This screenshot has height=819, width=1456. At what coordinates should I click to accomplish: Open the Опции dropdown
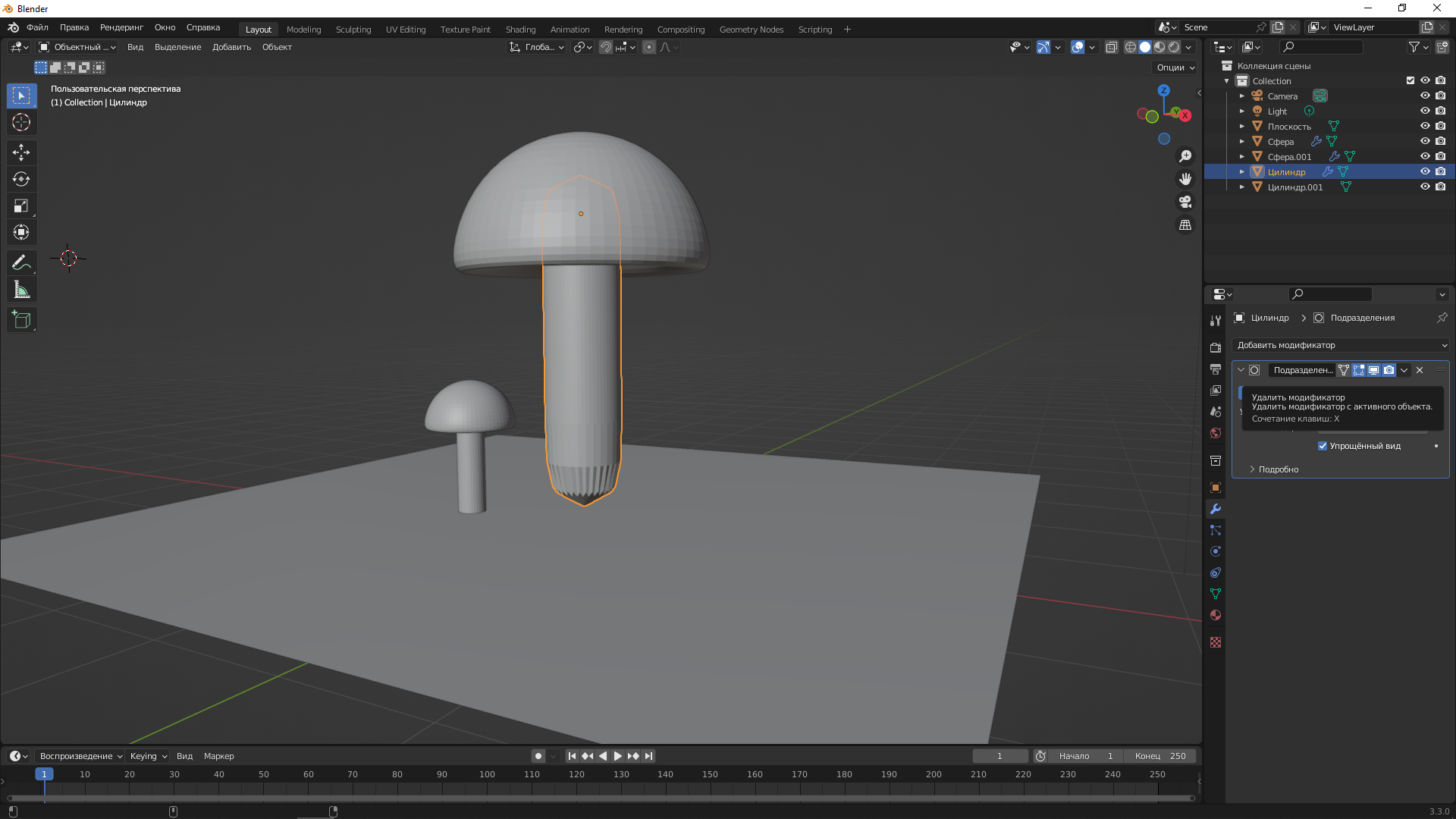1175,67
